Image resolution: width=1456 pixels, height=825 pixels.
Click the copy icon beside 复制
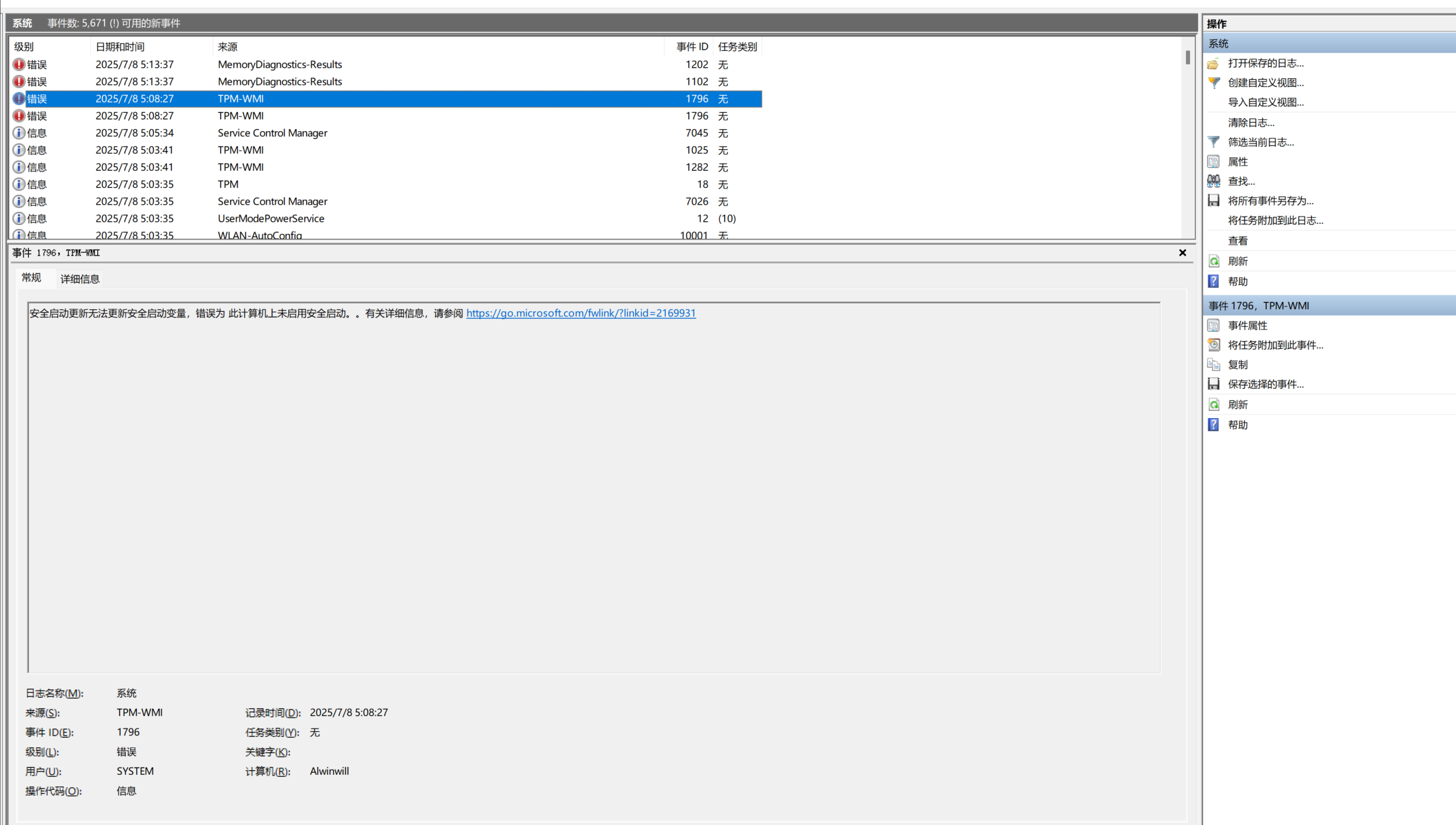pyautogui.click(x=1213, y=365)
